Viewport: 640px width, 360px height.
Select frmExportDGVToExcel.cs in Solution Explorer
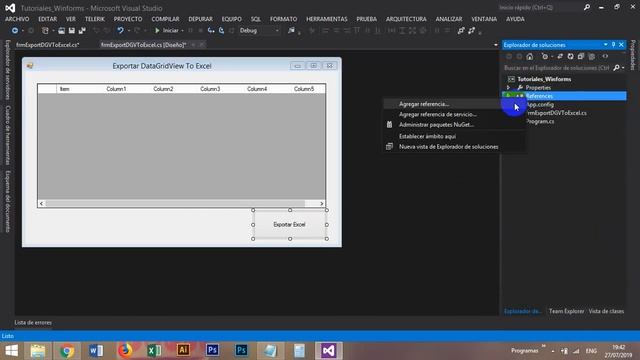click(556, 113)
